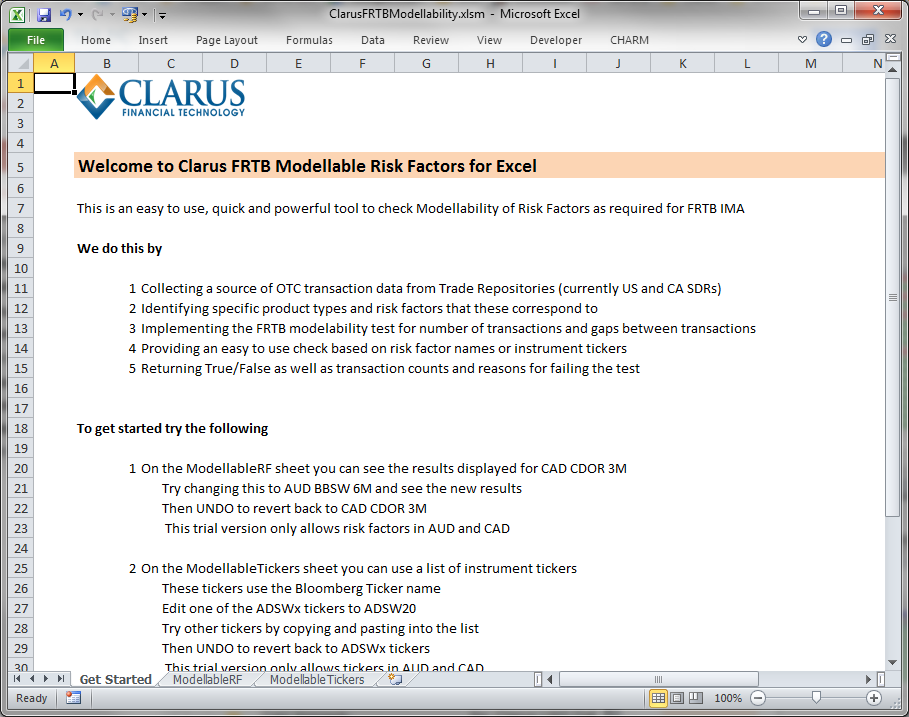Insert a new worksheet icon
The image size is (909, 717).
395,679
